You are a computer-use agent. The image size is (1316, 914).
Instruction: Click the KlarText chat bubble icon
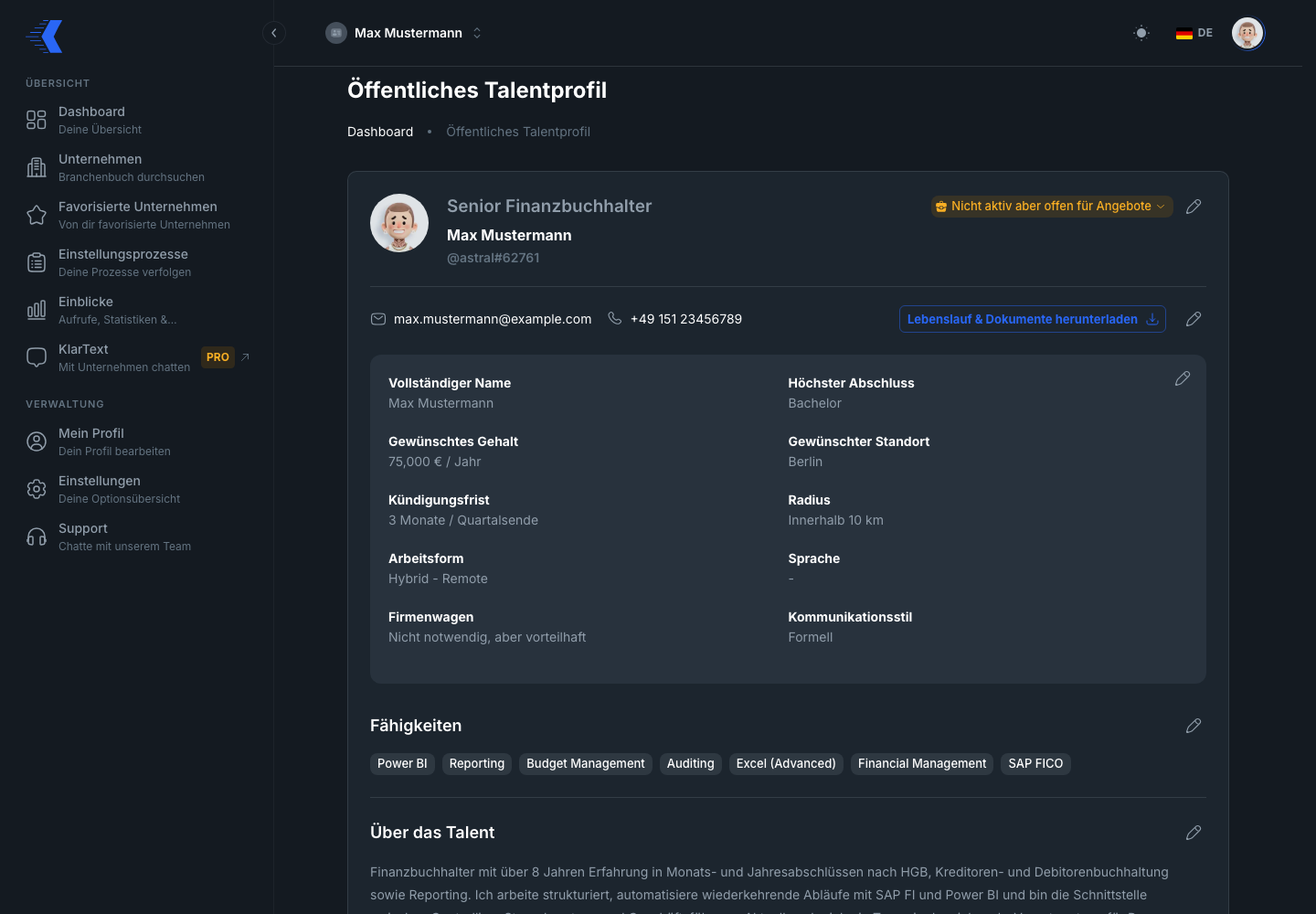(x=37, y=357)
